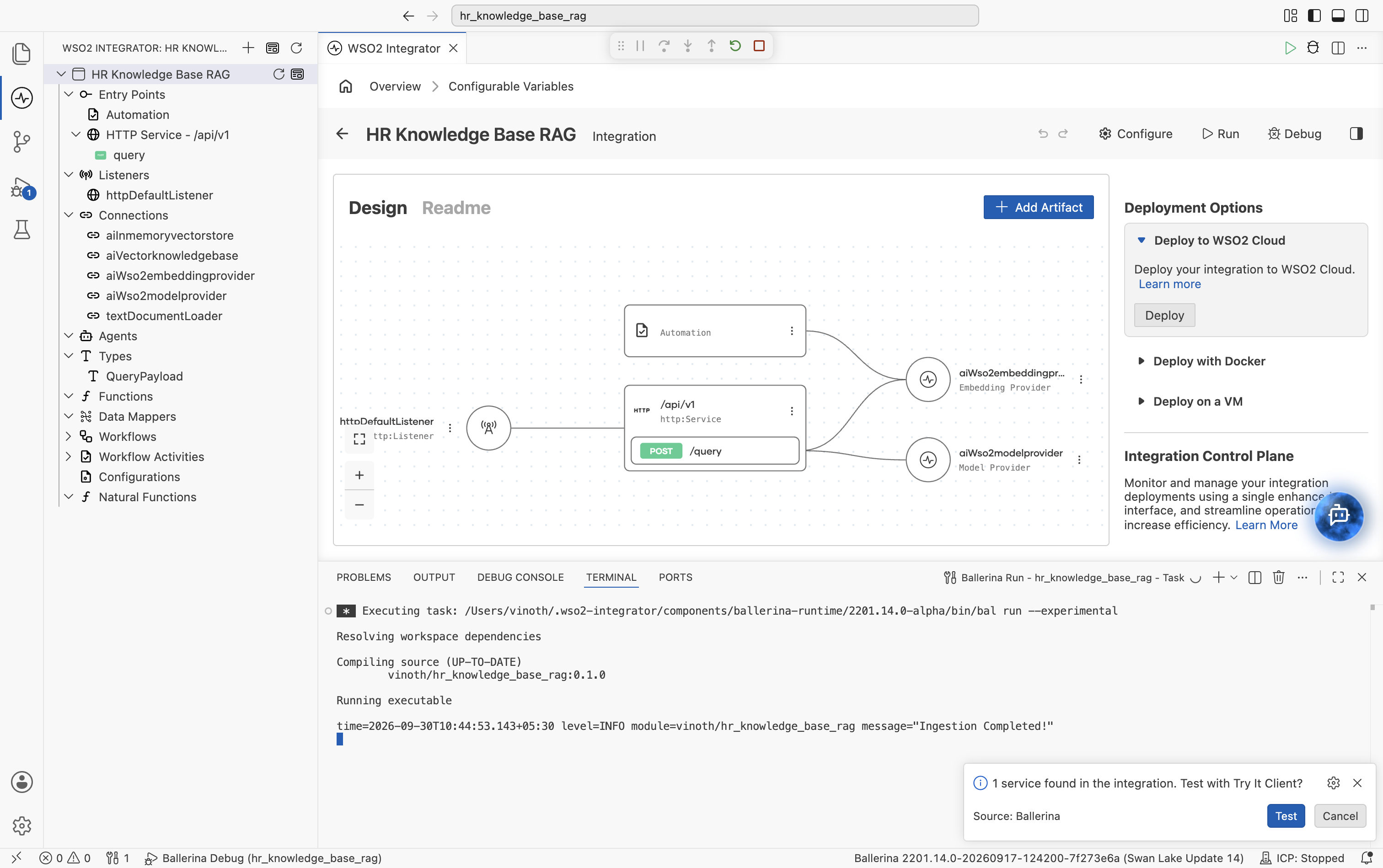Zoom in with canvas plus button

tap(359, 475)
